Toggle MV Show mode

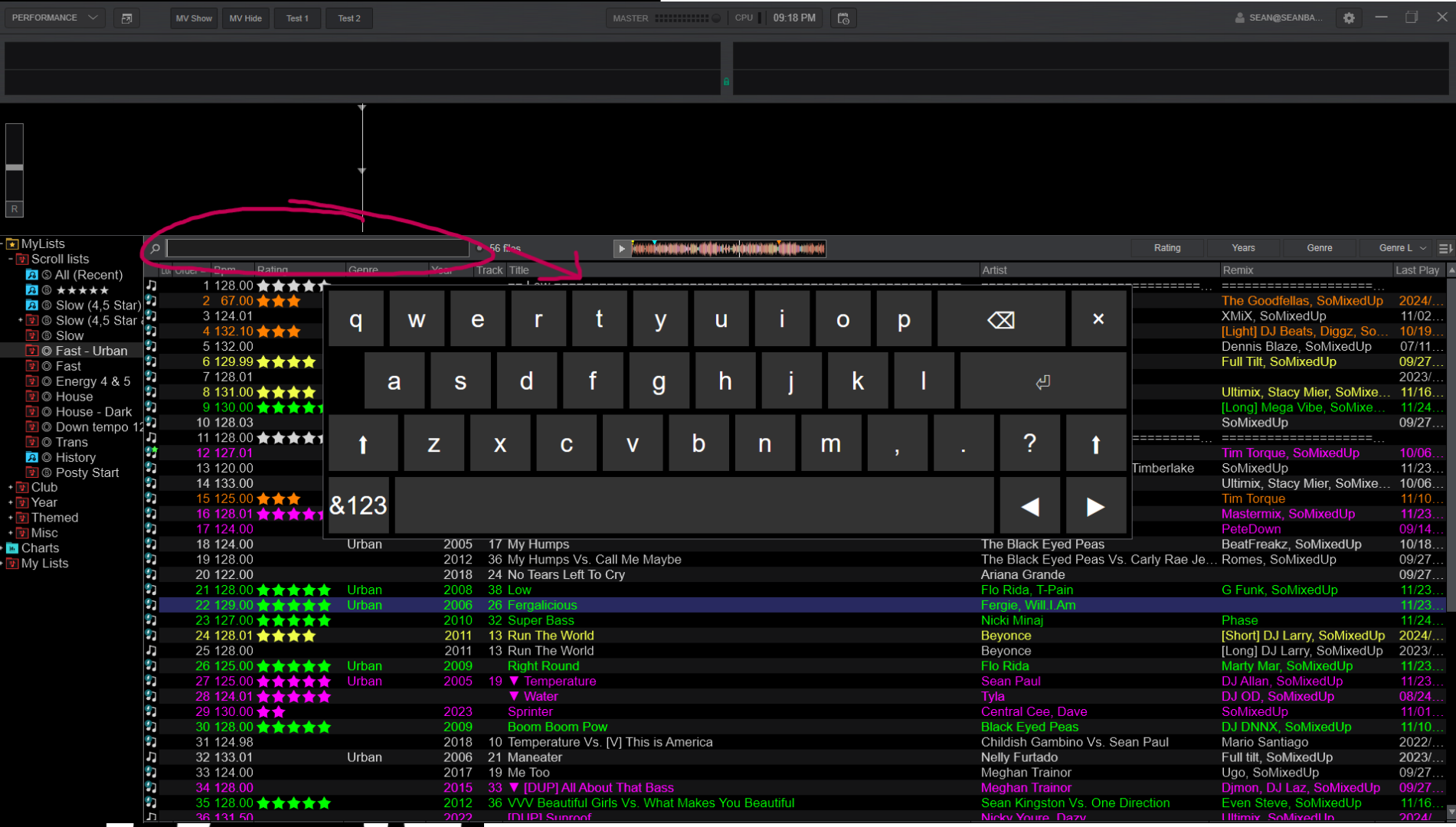point(193,17)
